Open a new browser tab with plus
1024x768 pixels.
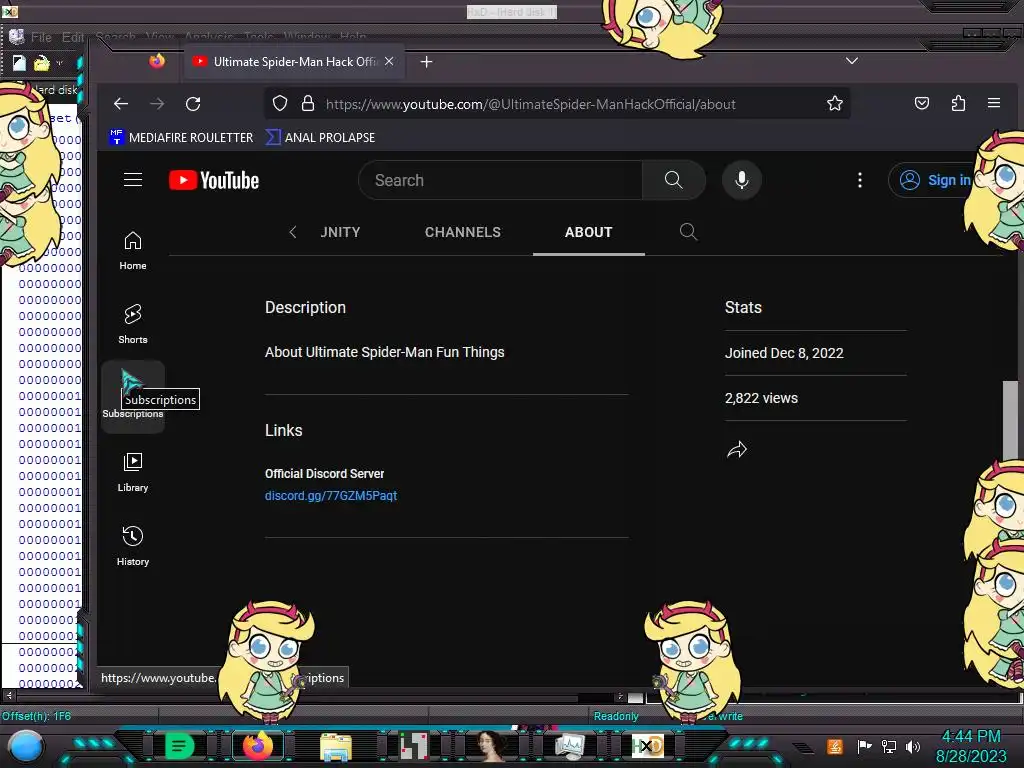pyautogui.click(x=426, y=61)
